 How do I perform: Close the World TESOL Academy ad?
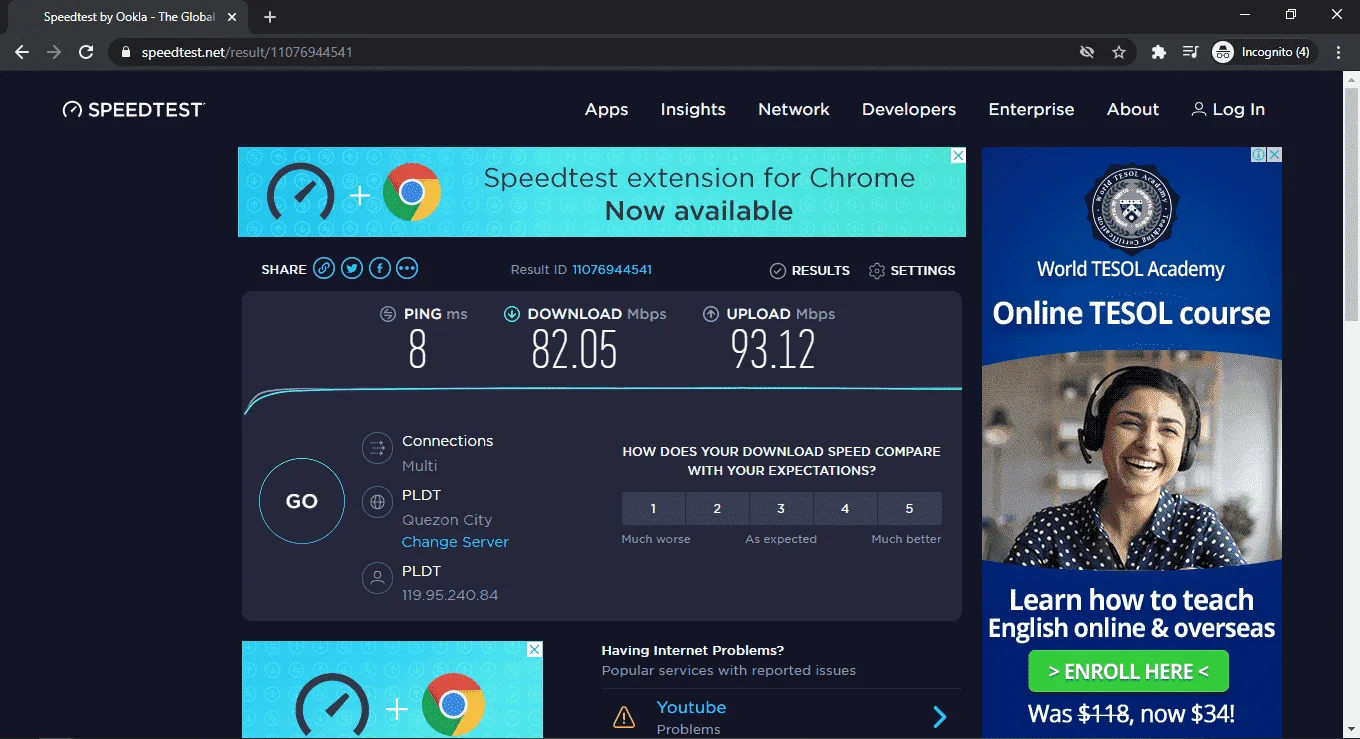[1274, 155]
